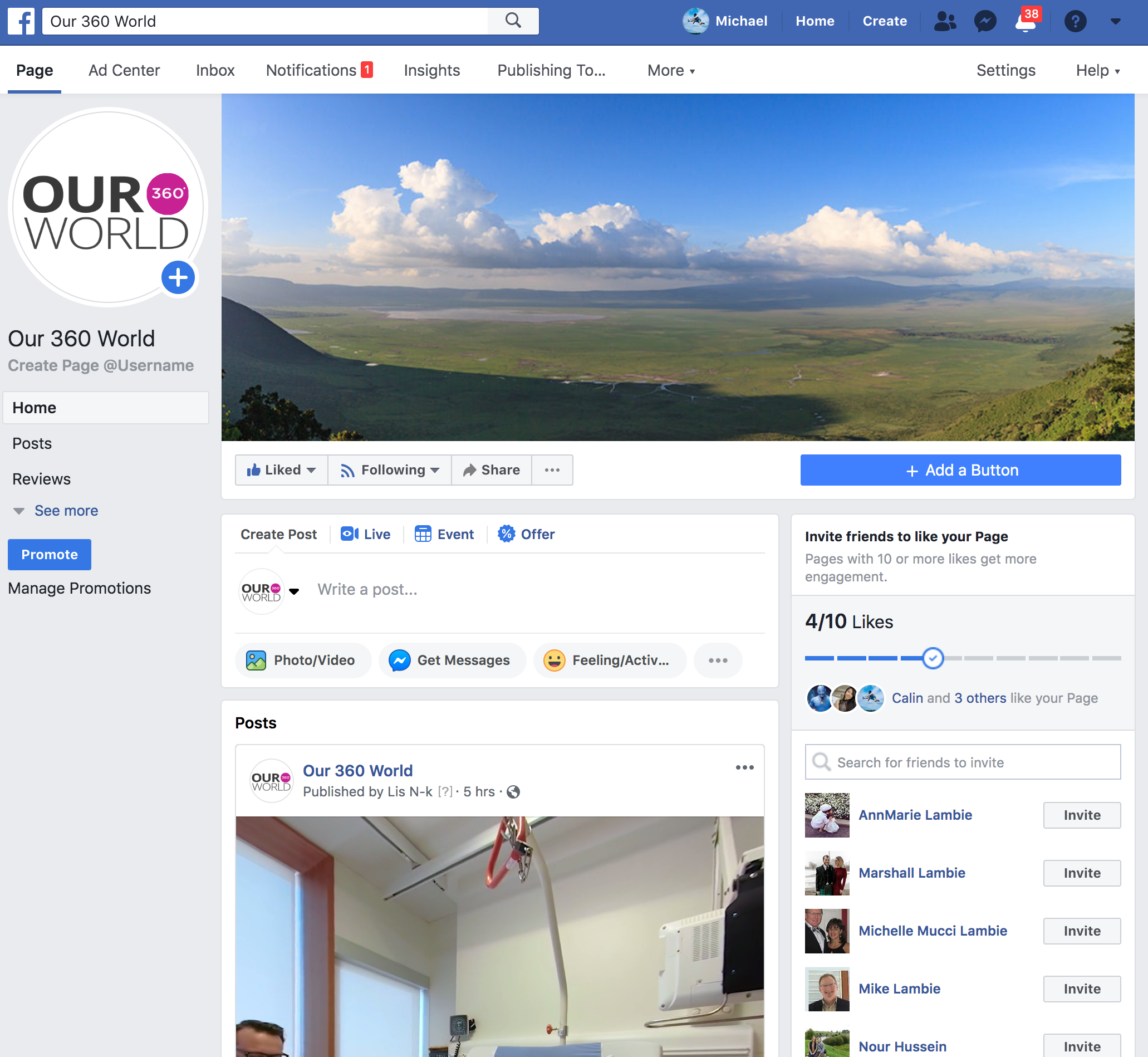Switch to the Insights tab
Viewport: 1148px width, 1057px height.
pyautogui.click(x=431, y=70)
